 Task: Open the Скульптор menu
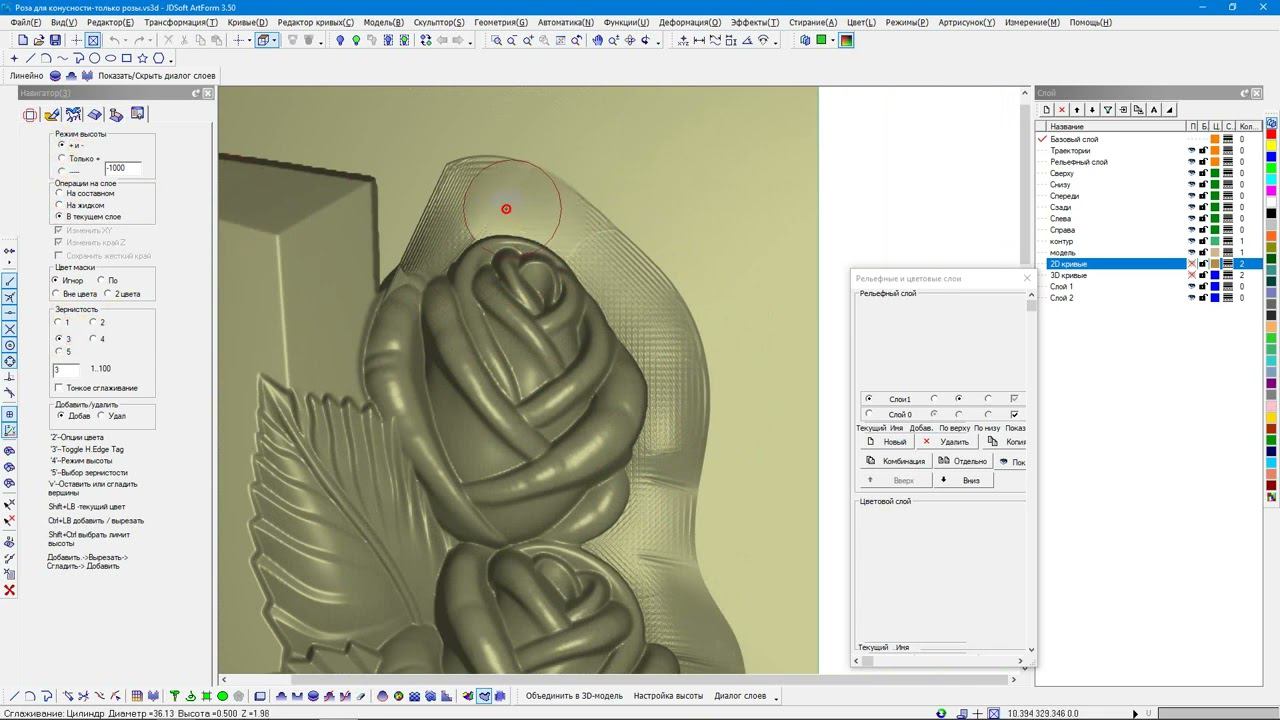point(438,22)
